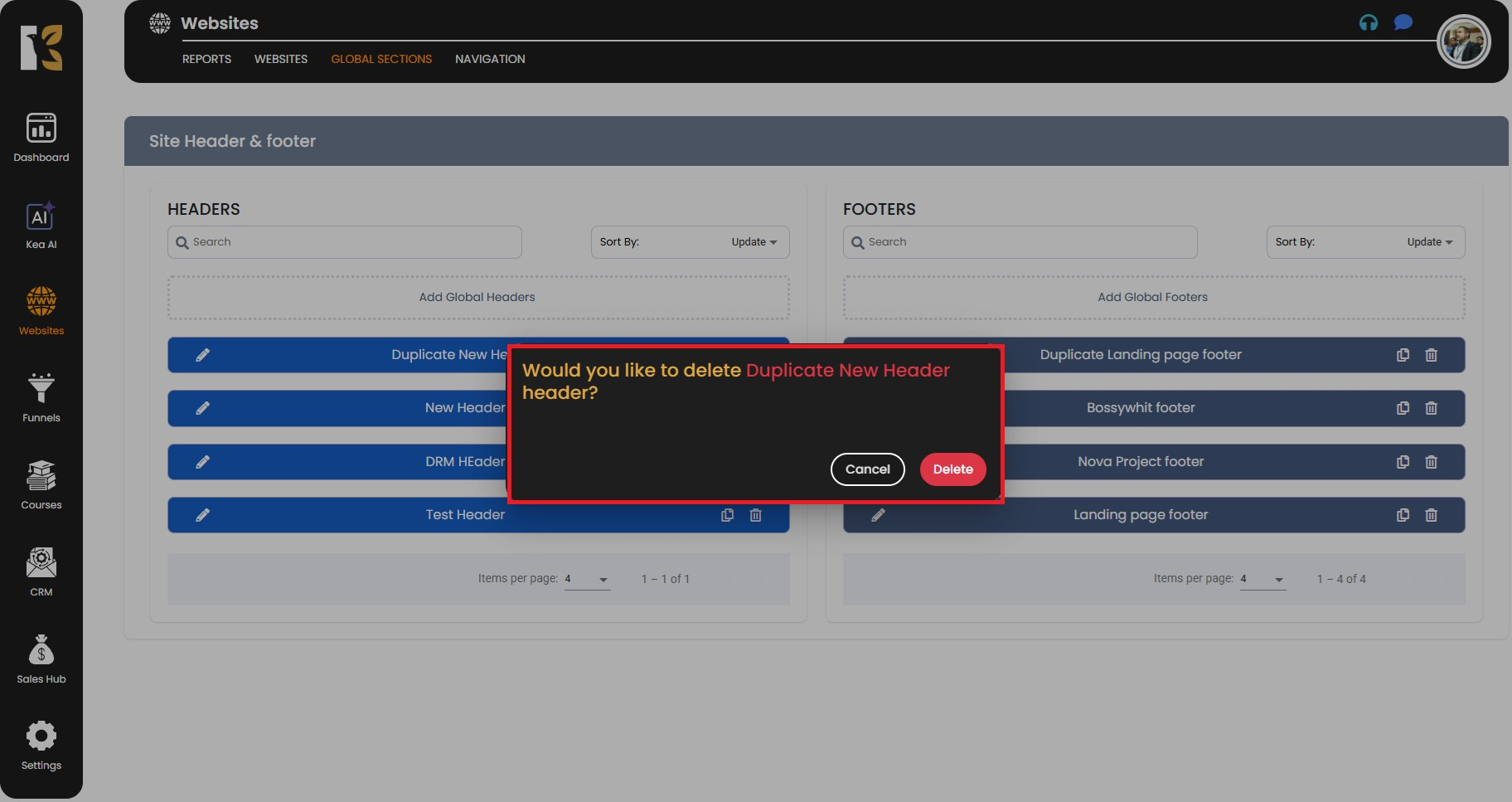Switch to the Reports tab

(206, 59)
